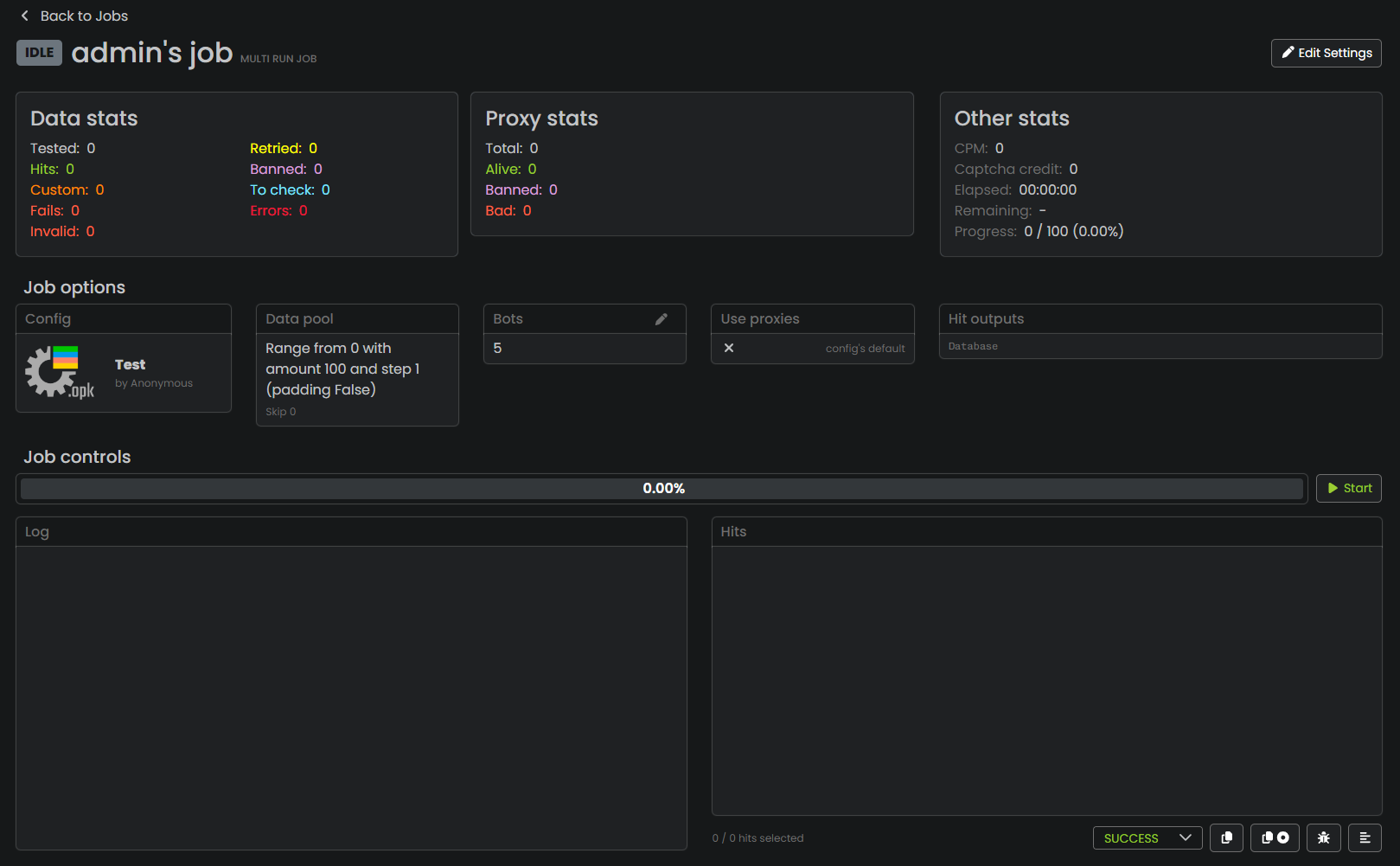Viewport: 1400px width, 866px height.
Task: Click the Progress 0 / 100 value
Action: (1073, 231)
